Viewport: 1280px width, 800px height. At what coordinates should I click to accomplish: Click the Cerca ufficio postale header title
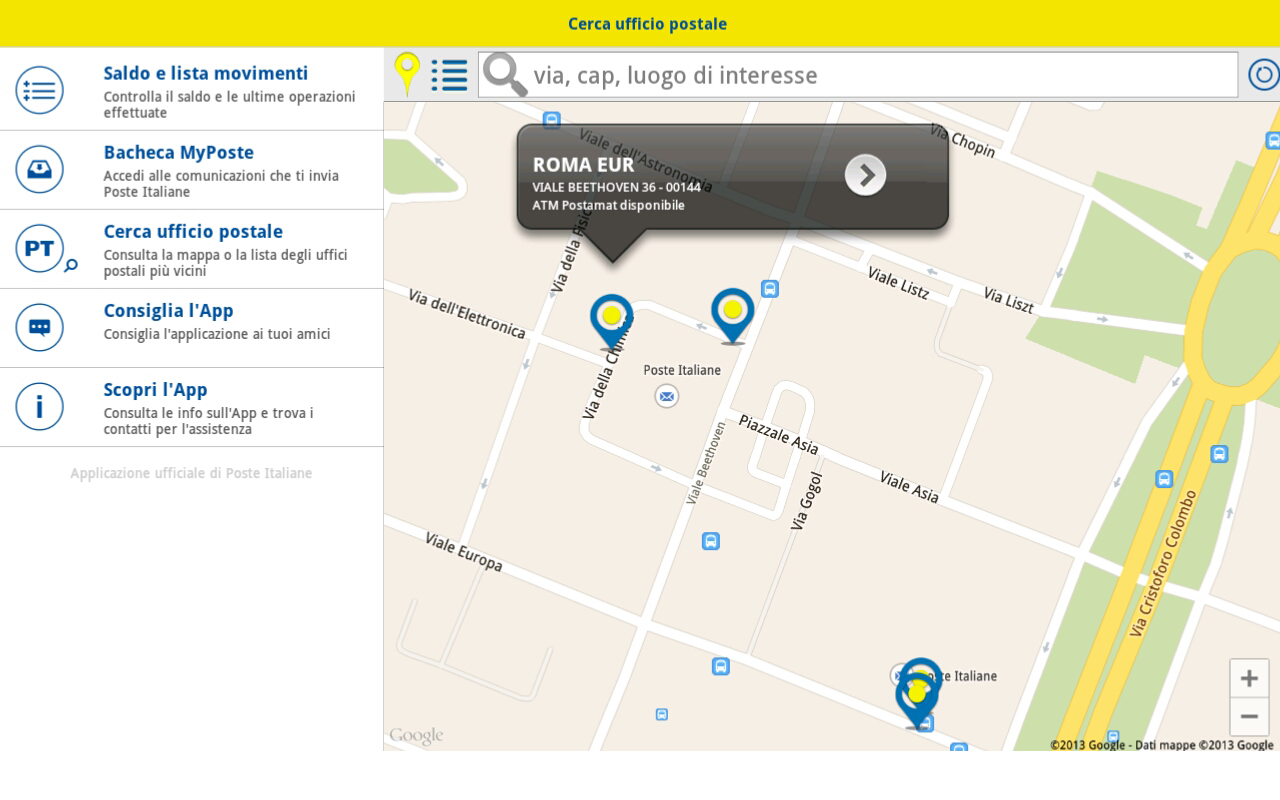647,24
